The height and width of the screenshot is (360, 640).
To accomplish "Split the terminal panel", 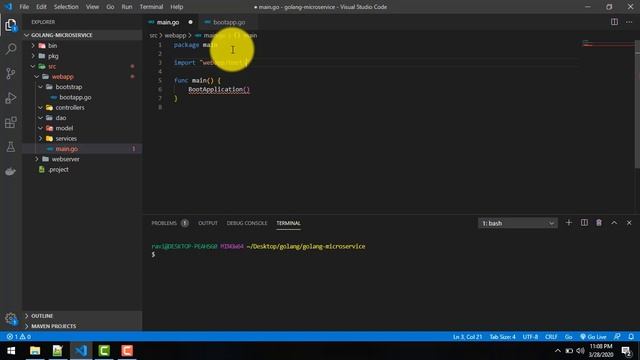I will 584,223.
